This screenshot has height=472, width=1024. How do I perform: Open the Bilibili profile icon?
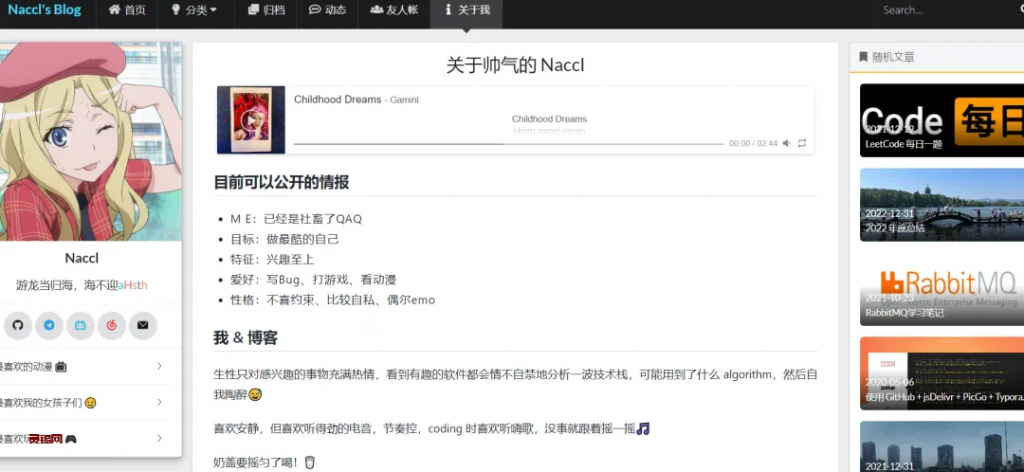point(80,325)
